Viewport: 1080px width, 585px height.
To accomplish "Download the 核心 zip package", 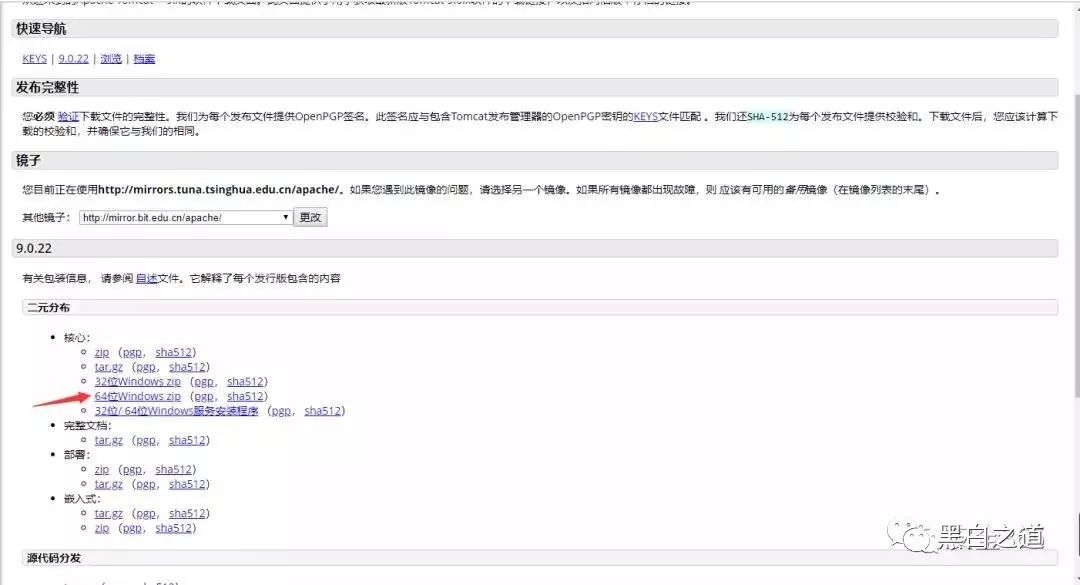I will click(x=102, y=352).
